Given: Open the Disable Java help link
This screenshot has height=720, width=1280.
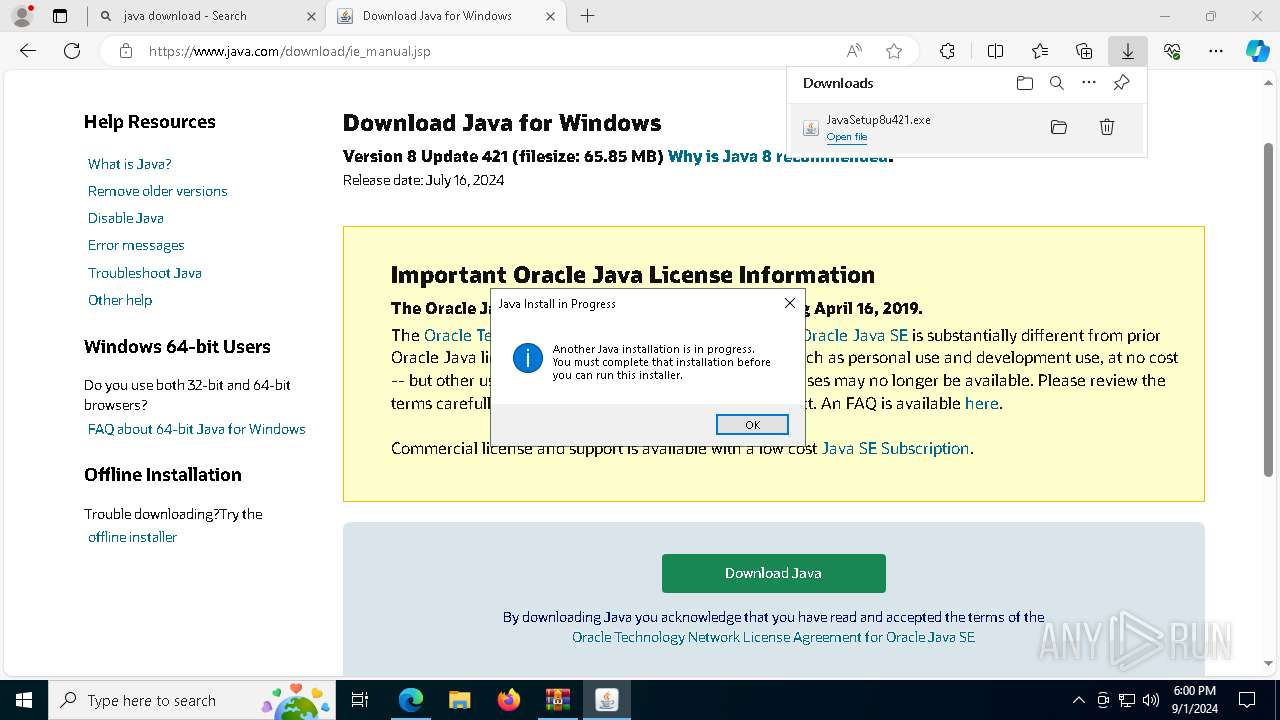Looking at the screenshot, I should [x=126, y=218].
